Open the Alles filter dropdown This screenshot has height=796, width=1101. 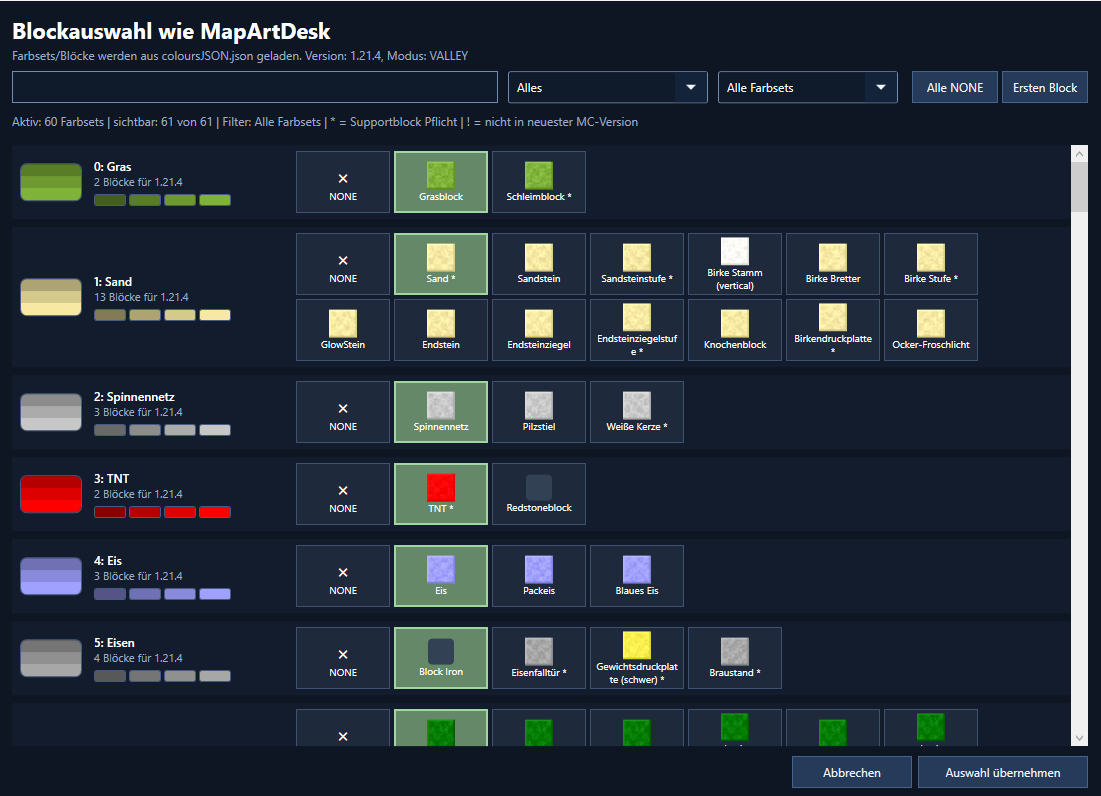607,88
